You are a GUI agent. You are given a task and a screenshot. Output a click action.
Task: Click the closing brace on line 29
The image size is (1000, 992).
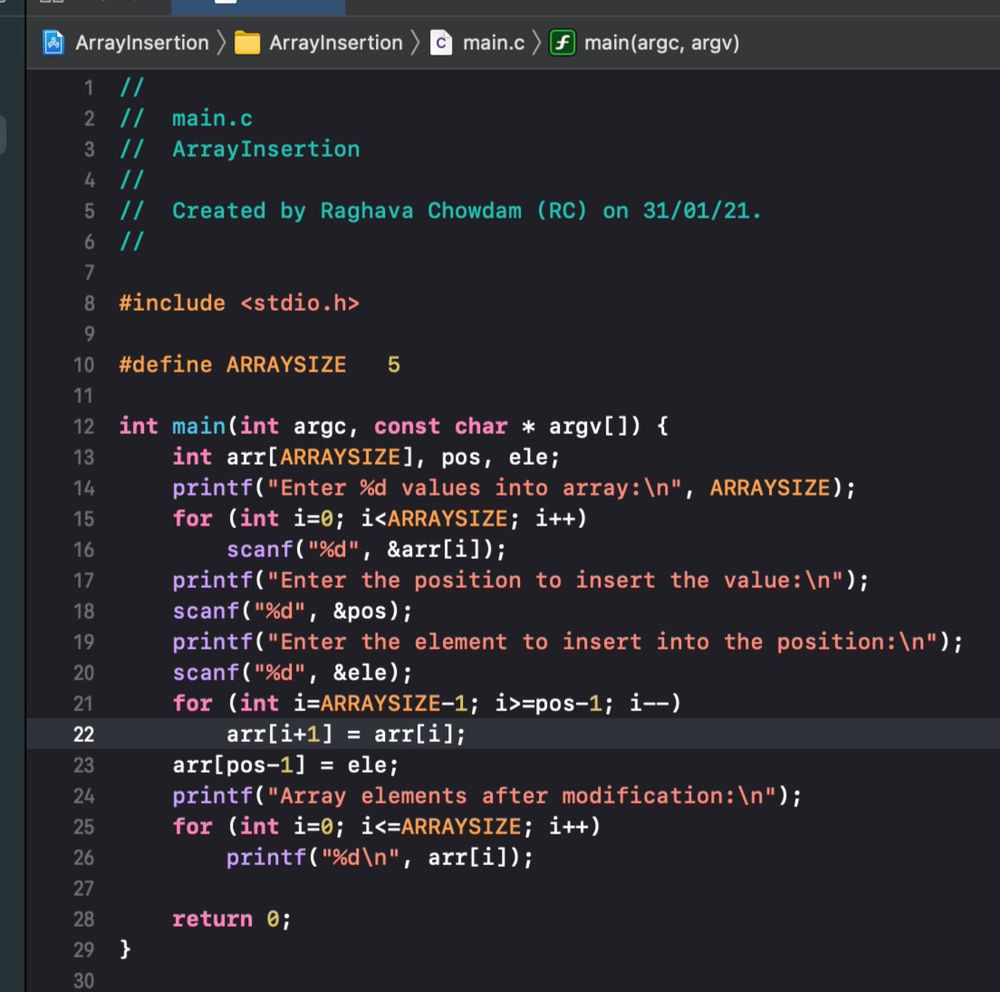coord(126,949)
